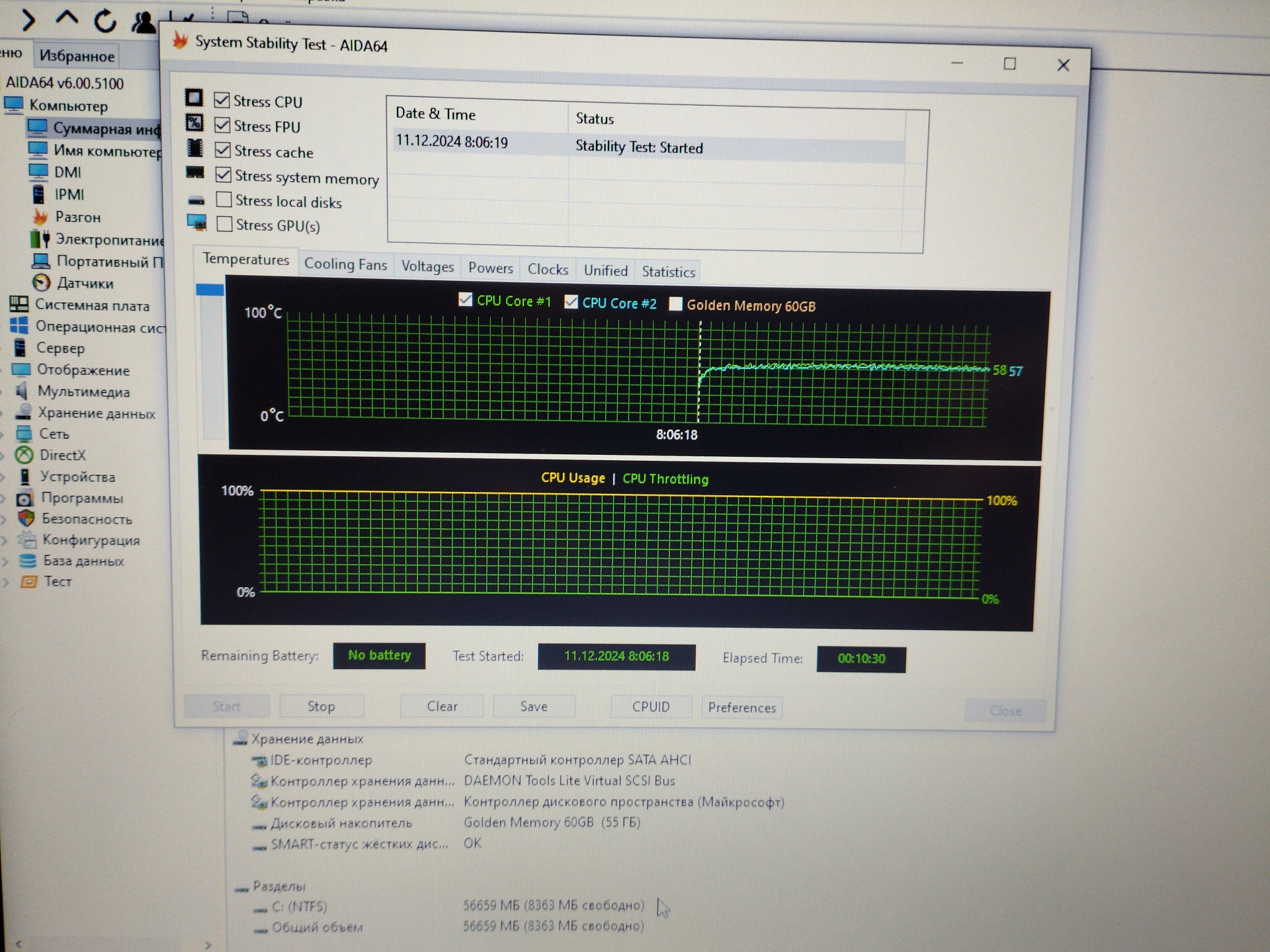This screenshot has height=952, width=1270.
Task: Select the Отображение display icon
Action: pyautogui.click(x=21, y=369)
